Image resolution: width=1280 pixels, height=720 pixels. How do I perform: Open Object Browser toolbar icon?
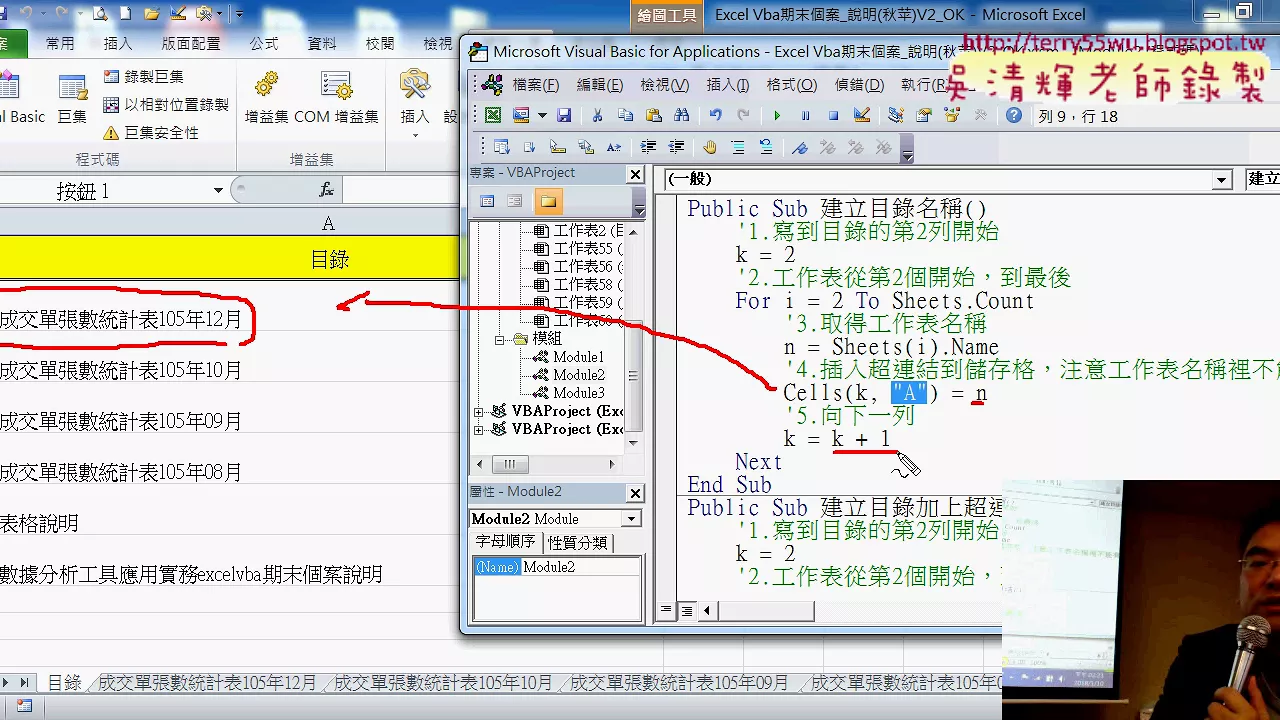[x=951, y=116]
